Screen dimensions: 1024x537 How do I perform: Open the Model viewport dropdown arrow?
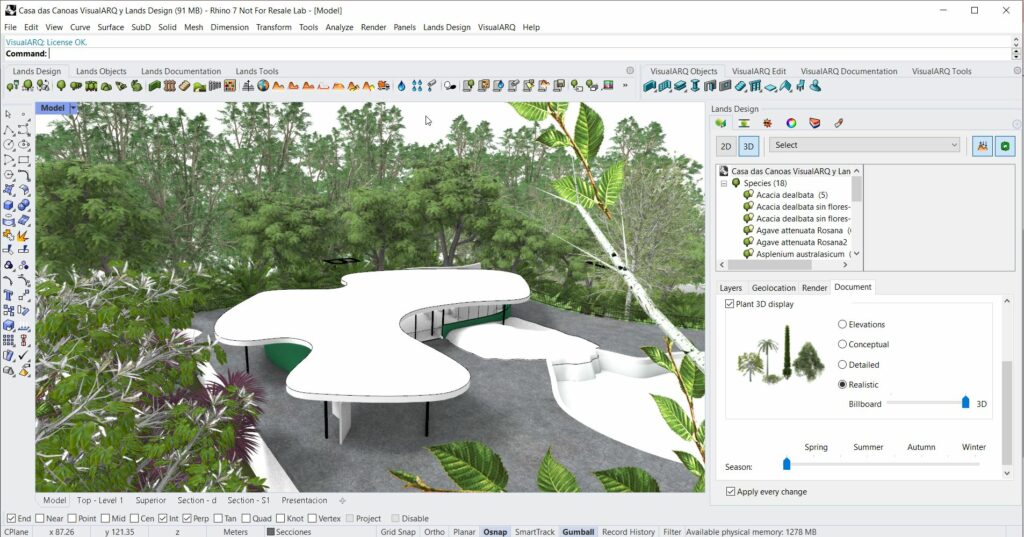(73, 108)
